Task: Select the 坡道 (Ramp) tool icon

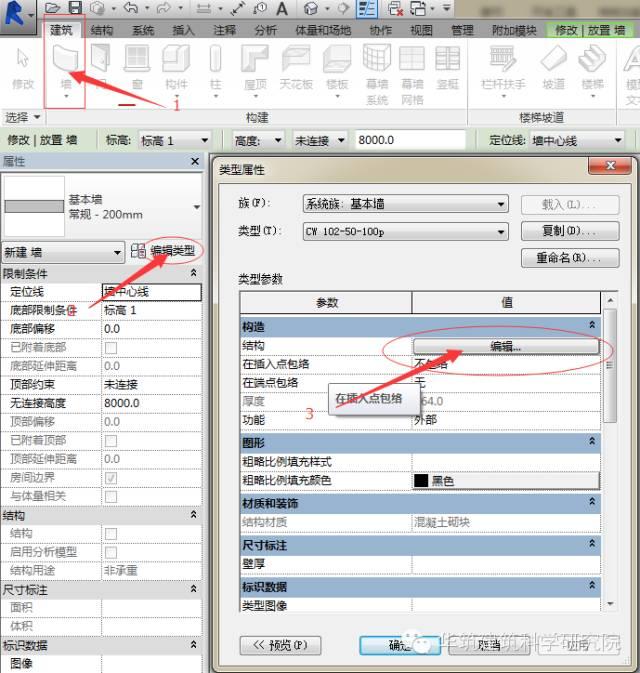Action: 553,64
